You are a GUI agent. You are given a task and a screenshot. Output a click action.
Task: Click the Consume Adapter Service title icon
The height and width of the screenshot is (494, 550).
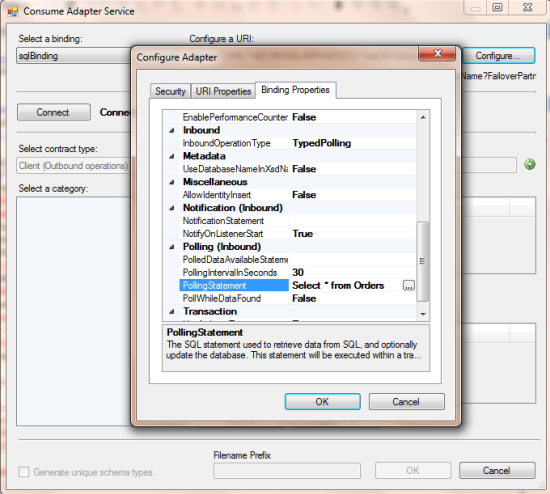(13, 11)
